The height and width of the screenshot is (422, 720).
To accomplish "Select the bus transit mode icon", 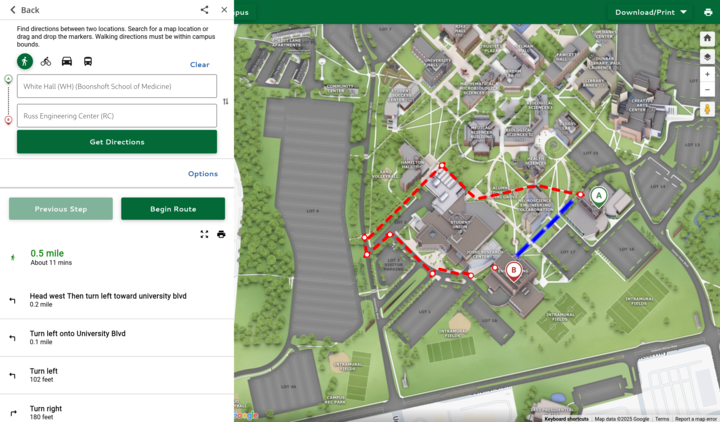I will coord(88,61).
